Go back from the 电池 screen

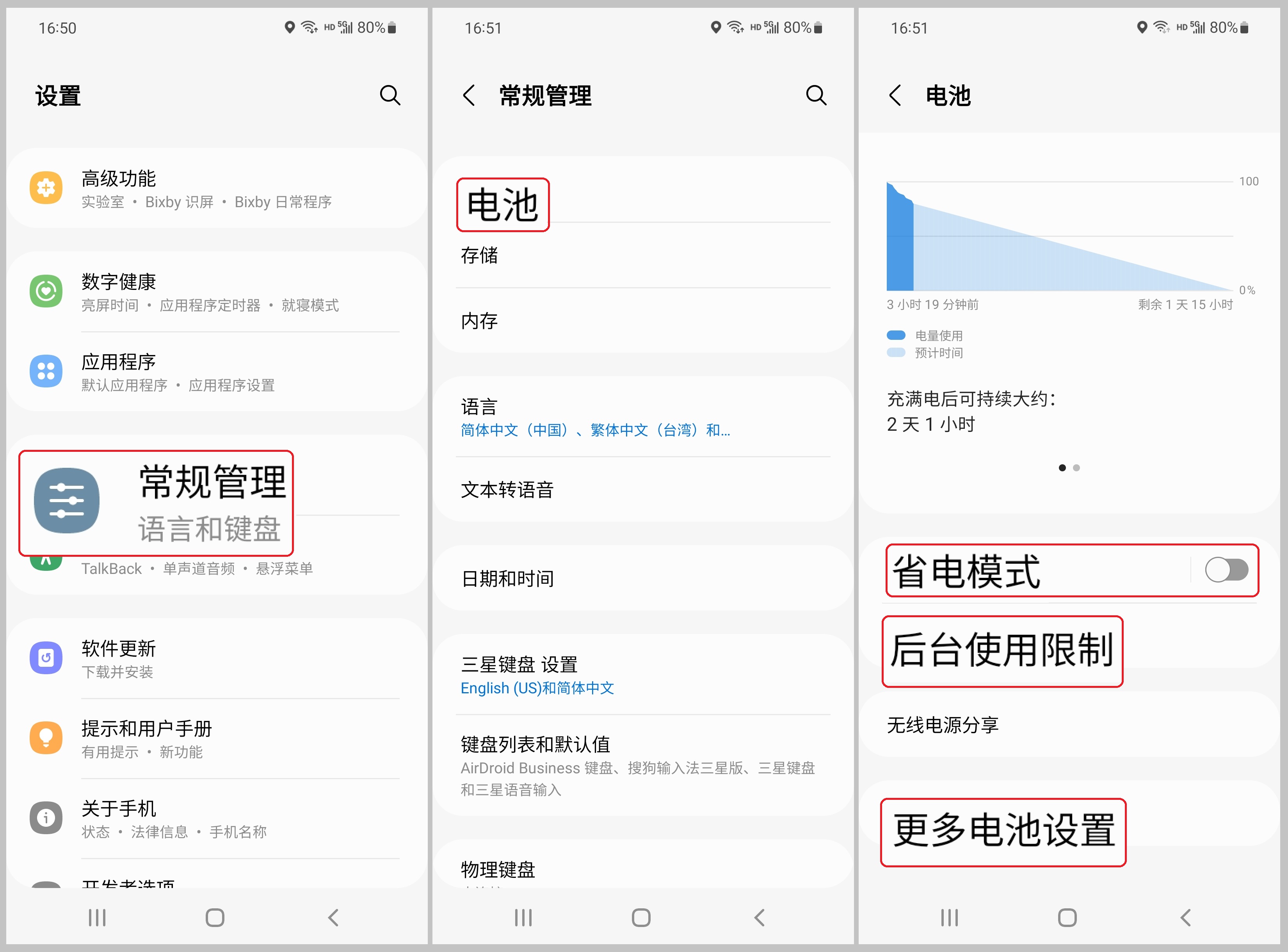(x=895, y=95)
